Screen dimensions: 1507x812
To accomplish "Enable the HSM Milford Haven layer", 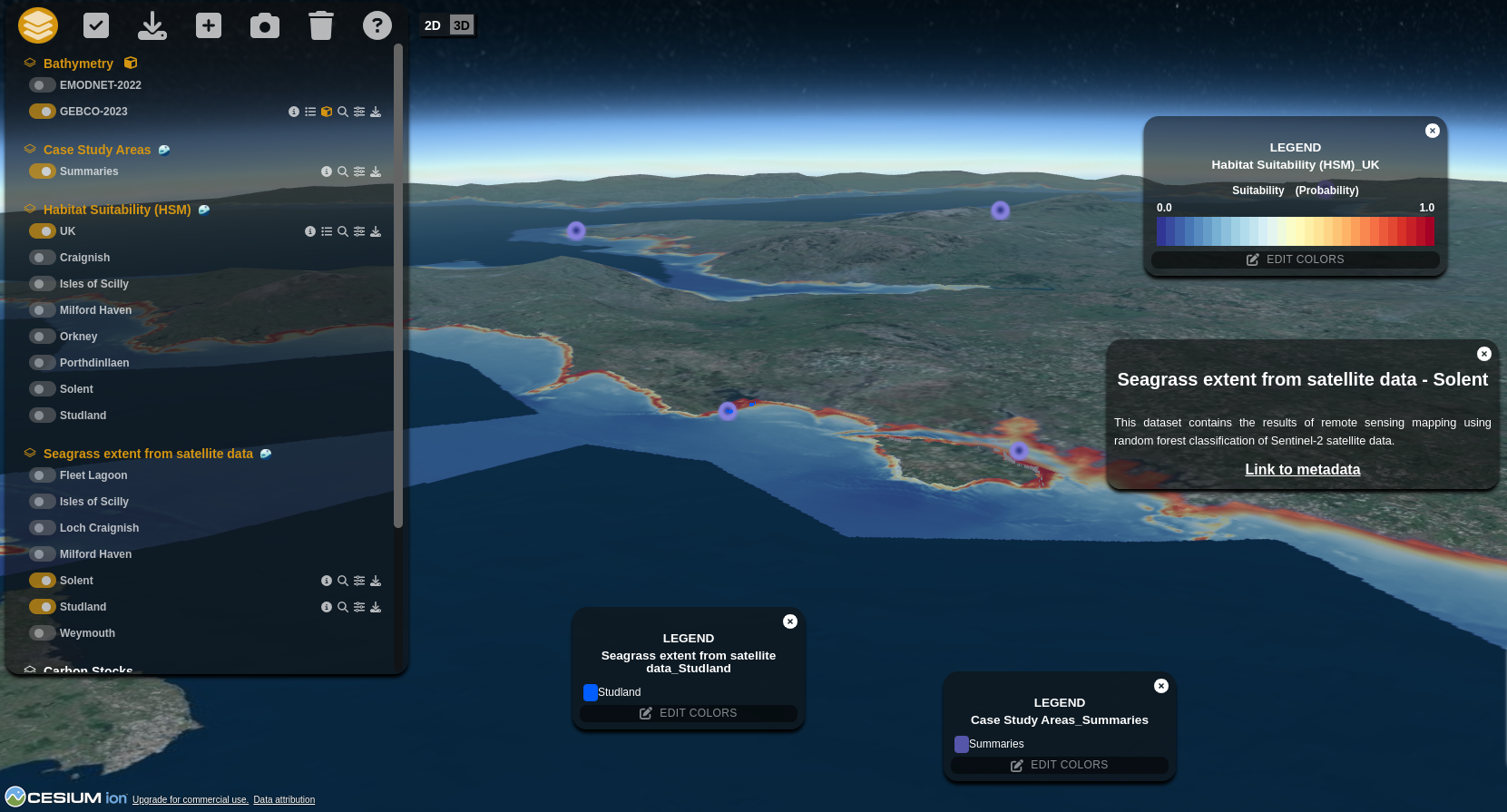I will [x=42, y=310].
